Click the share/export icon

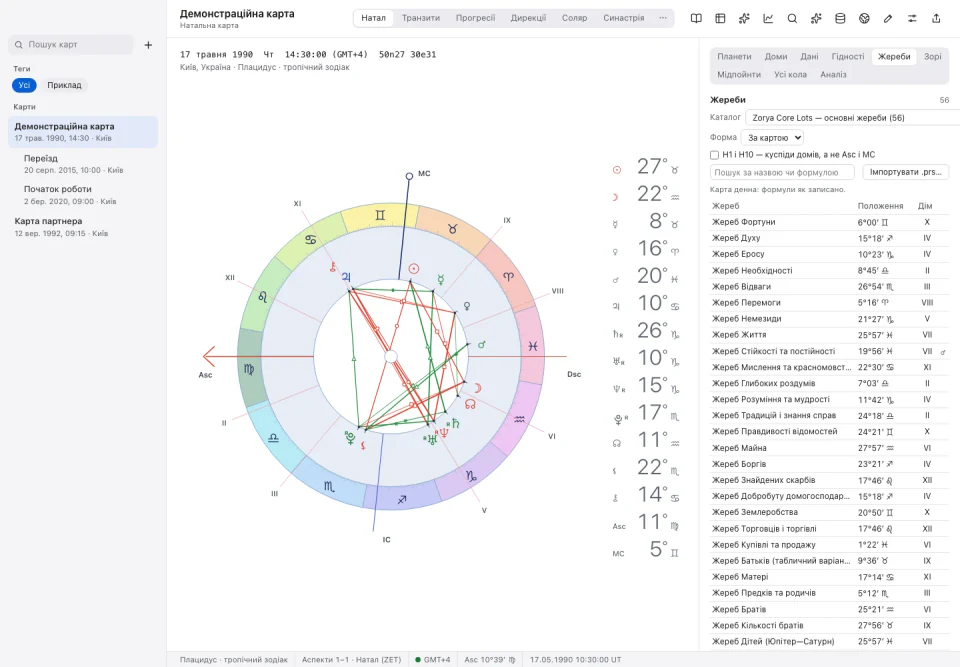click(936, 18)
